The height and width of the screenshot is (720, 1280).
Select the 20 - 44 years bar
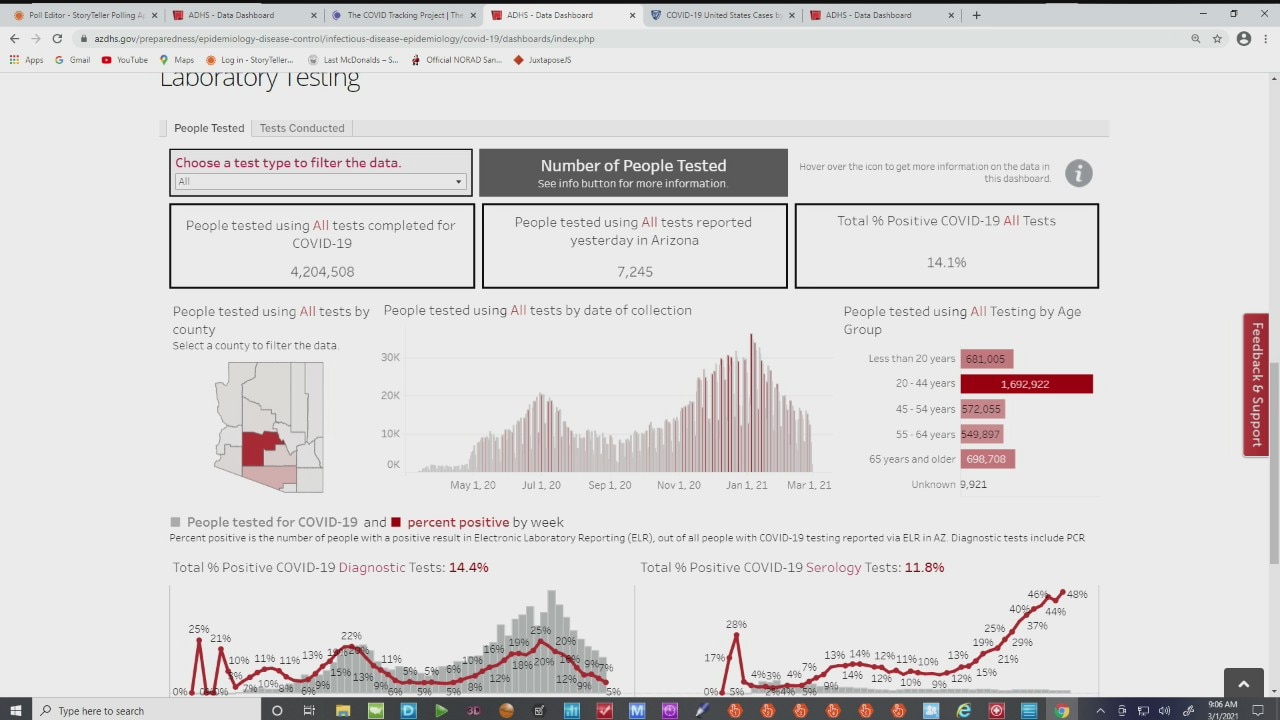click(x=1026, y=384)
